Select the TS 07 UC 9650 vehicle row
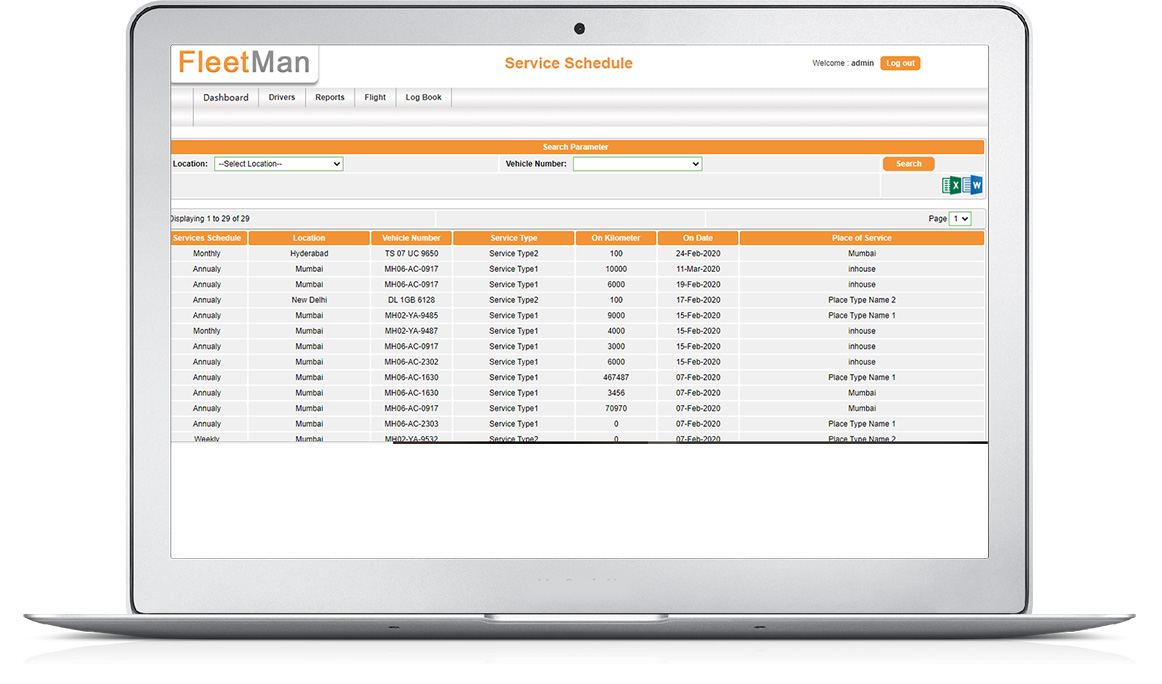 (x=411, y=254)
